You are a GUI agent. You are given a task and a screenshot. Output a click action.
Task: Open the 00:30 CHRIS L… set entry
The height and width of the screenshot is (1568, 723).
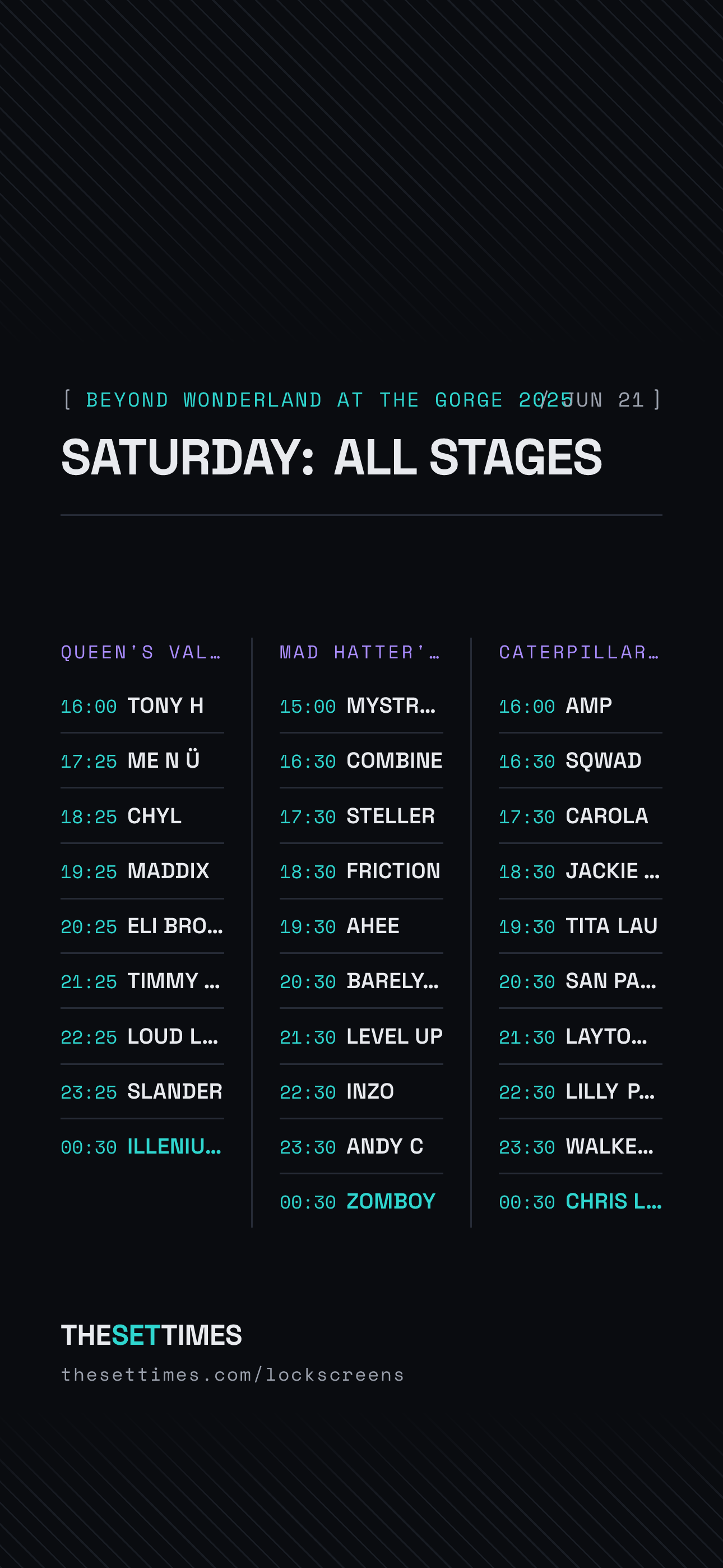[581, 1201]
